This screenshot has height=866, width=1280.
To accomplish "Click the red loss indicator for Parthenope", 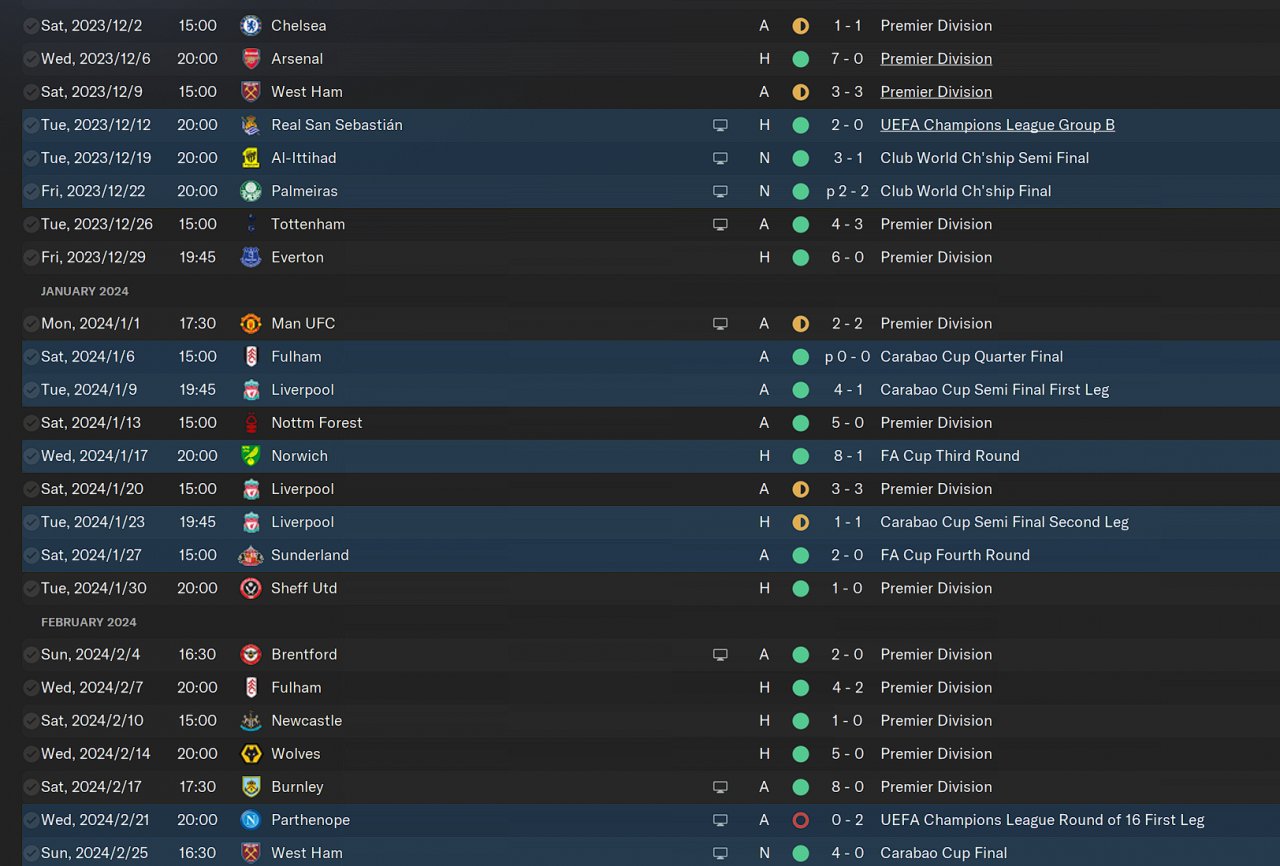I will (x=800, y=820).
